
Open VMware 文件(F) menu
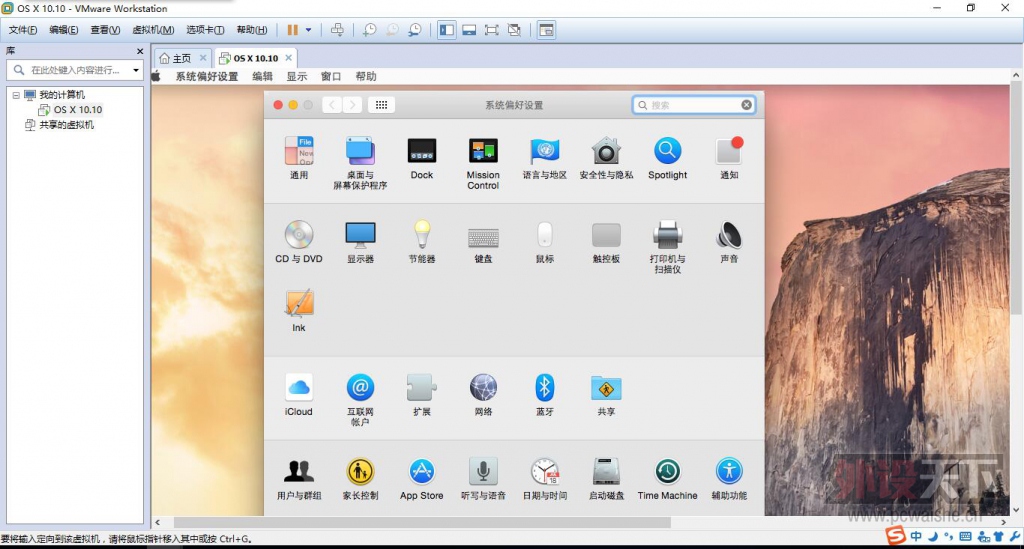tap(23, 30)
